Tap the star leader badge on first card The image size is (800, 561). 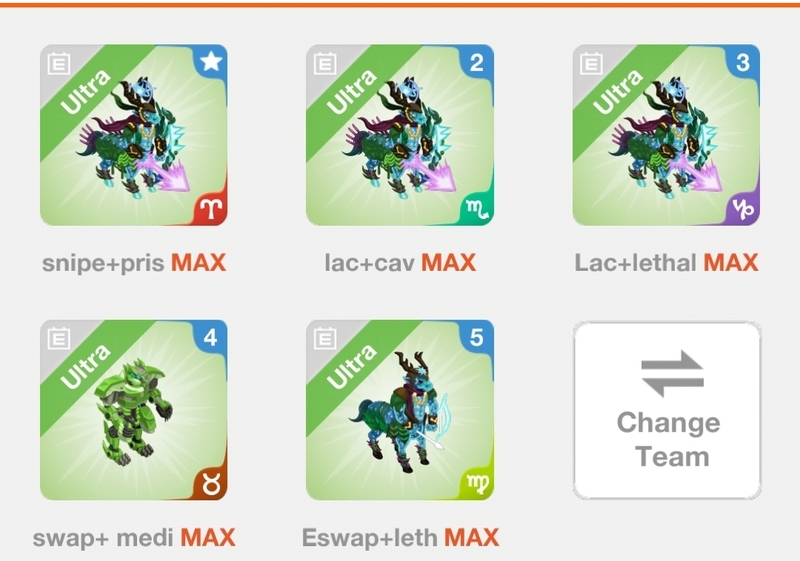pos(211,62)
